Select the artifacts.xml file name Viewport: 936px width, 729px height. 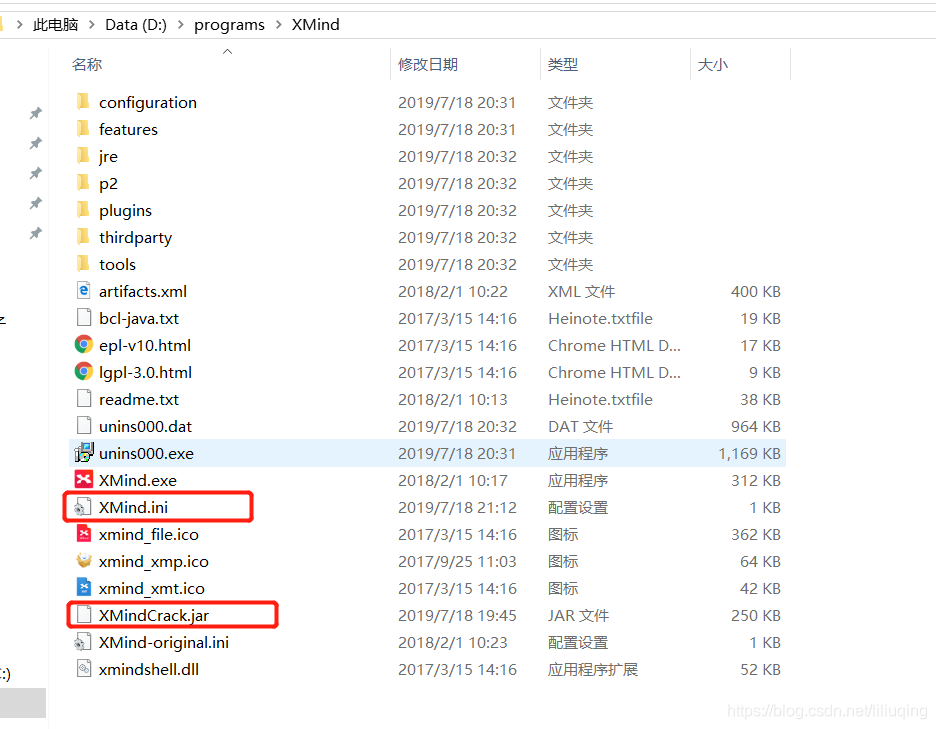coord(143,291)
